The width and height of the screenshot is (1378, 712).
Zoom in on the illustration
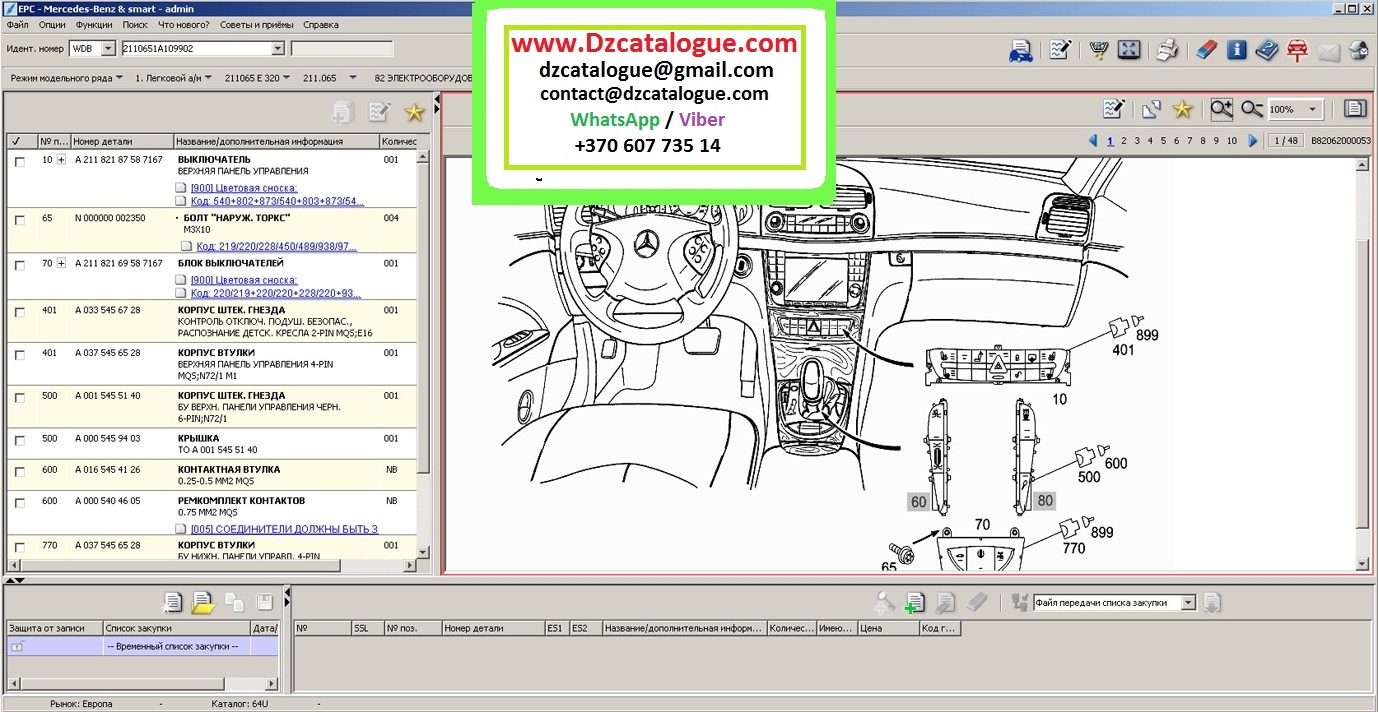click(1221, 109)
